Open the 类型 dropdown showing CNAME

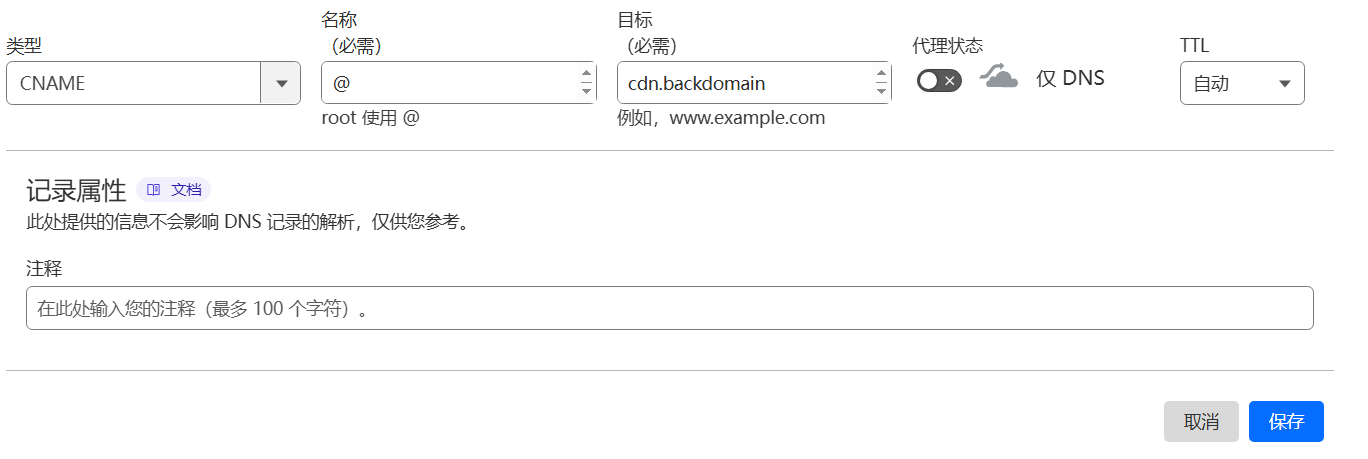coord(153,83)
